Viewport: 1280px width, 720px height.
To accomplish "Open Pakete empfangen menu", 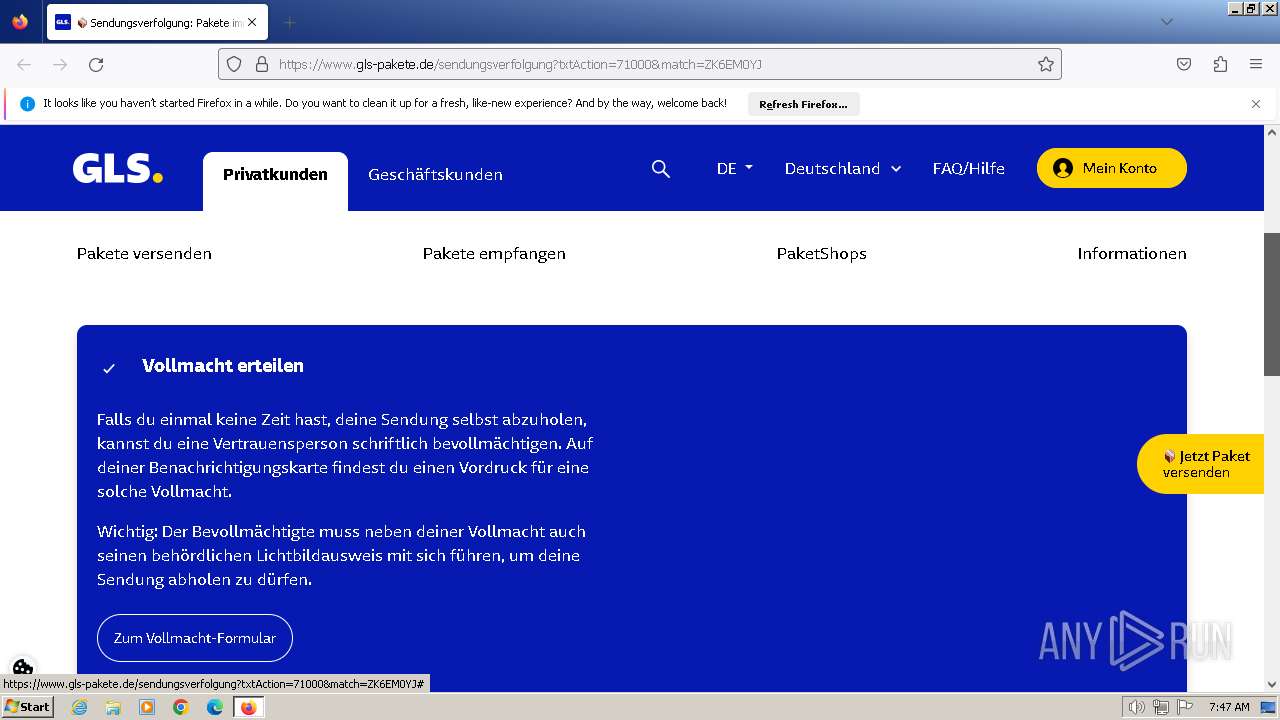I will pos(494,254).
